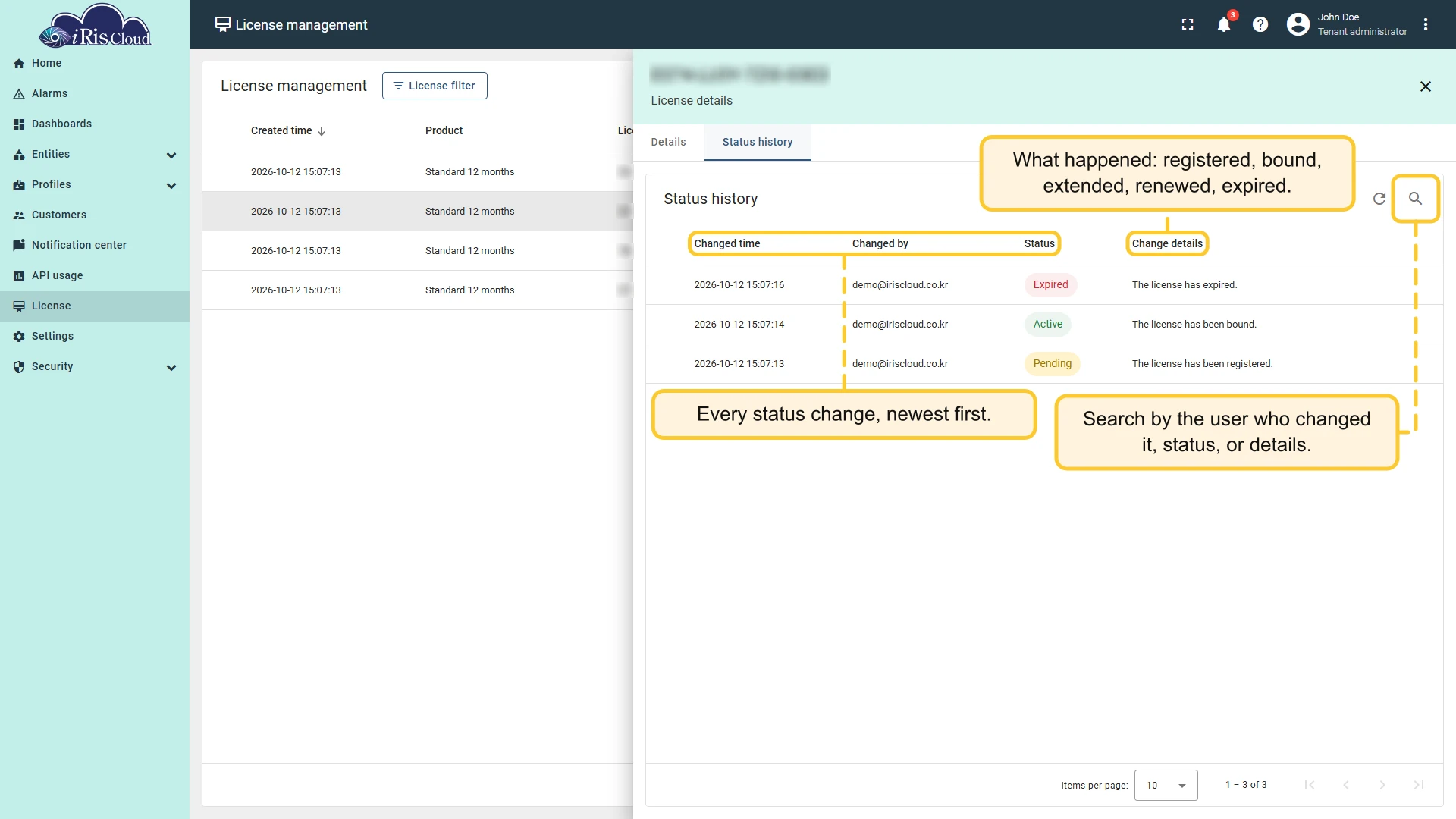Toggle fullscreen mode icon
Image resolution: width=1456 pixels, height=819 pixels.
pos(1188,24)
